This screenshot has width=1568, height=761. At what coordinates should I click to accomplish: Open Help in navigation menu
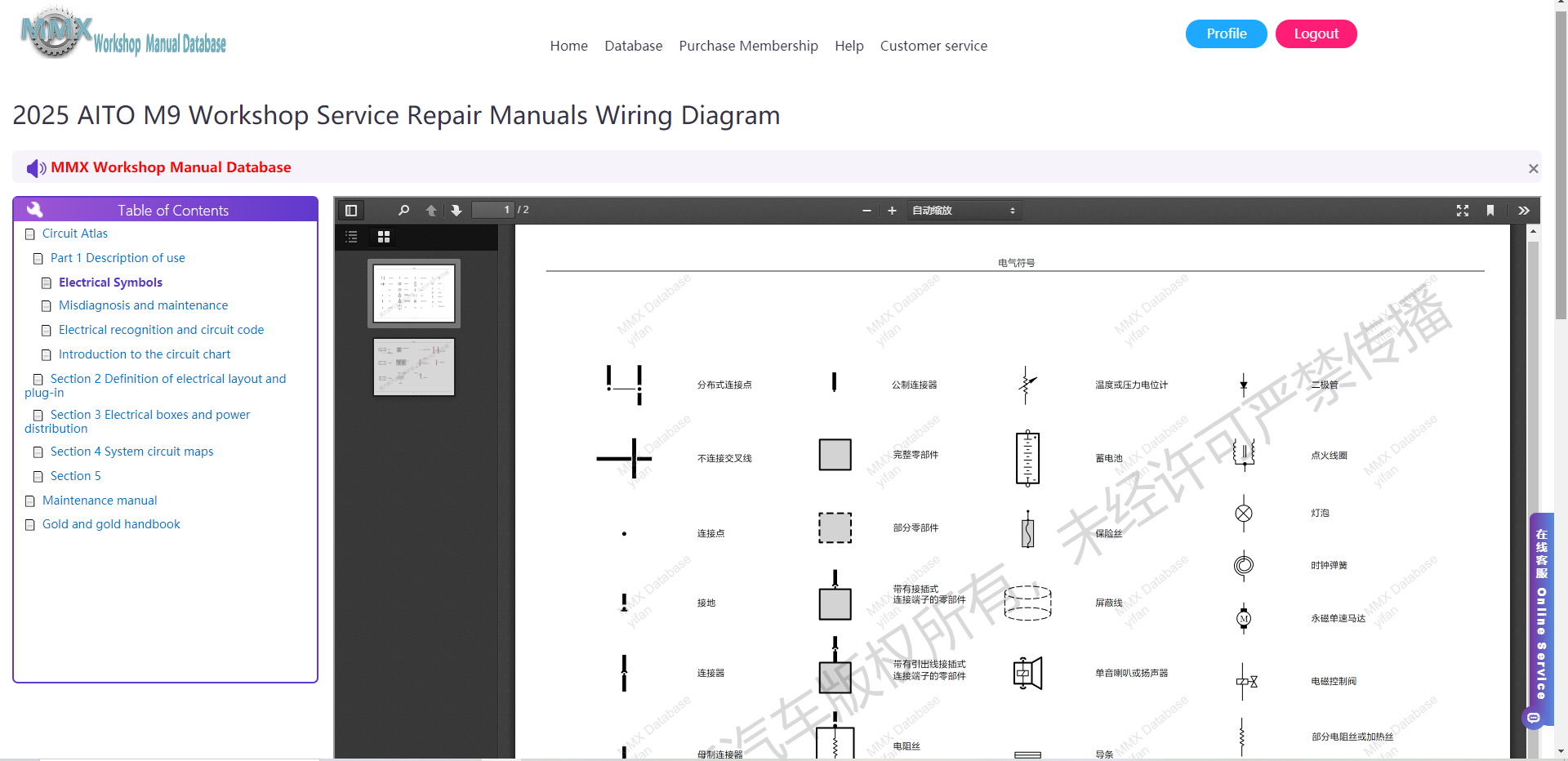[849, 46]
